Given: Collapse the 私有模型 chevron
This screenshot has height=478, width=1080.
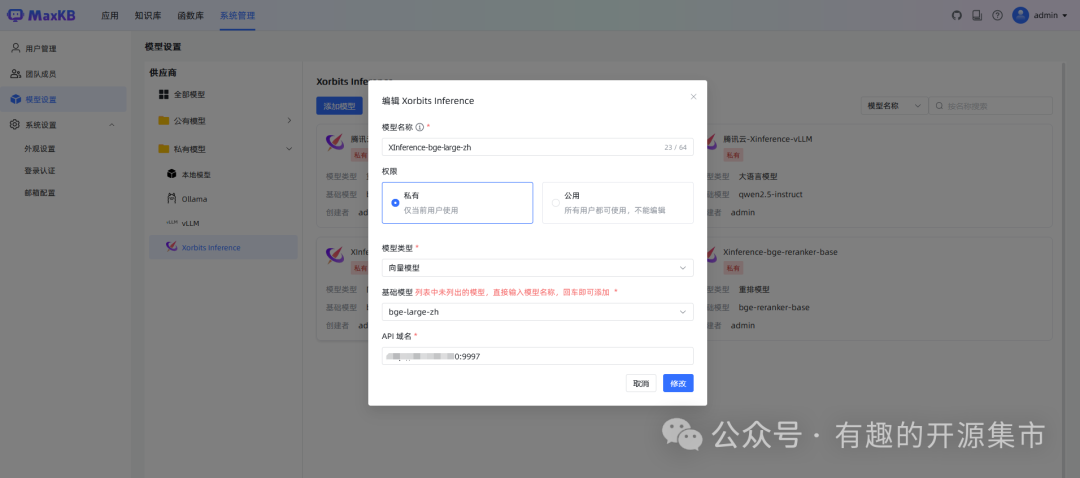Looking at the screenshot, I should pyautogui.click(x=289, y=149).
